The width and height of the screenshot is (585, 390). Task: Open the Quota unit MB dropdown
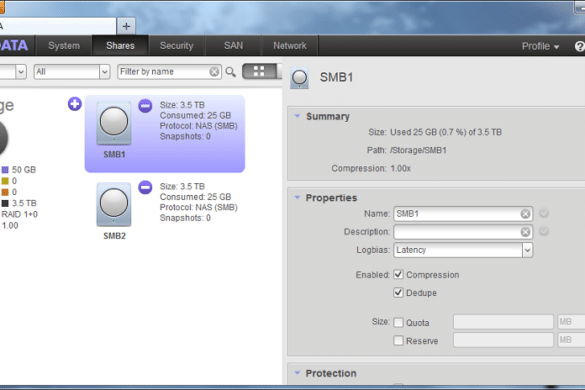pos(571,322)
